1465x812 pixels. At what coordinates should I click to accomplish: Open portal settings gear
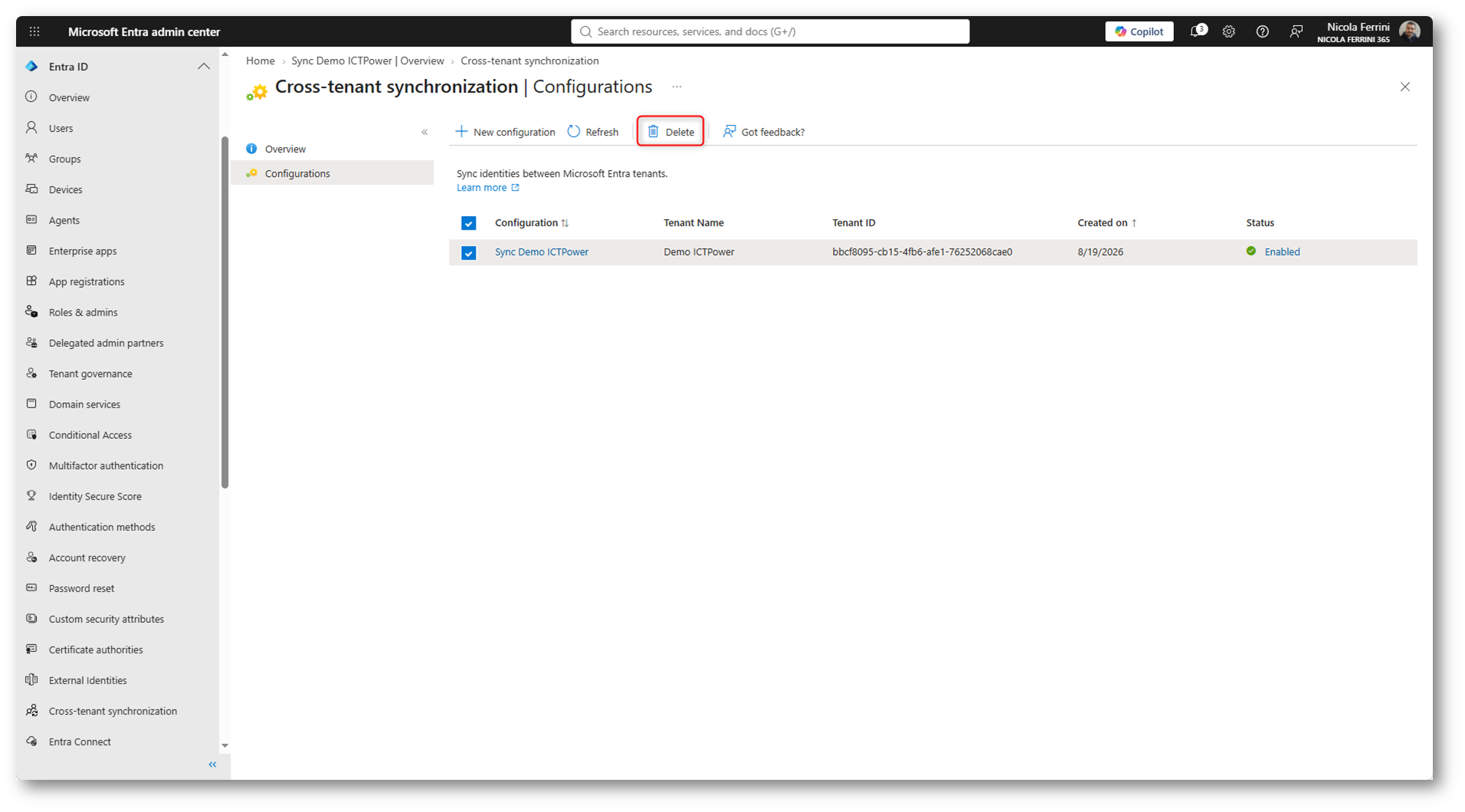click(x=1229, y=31)
